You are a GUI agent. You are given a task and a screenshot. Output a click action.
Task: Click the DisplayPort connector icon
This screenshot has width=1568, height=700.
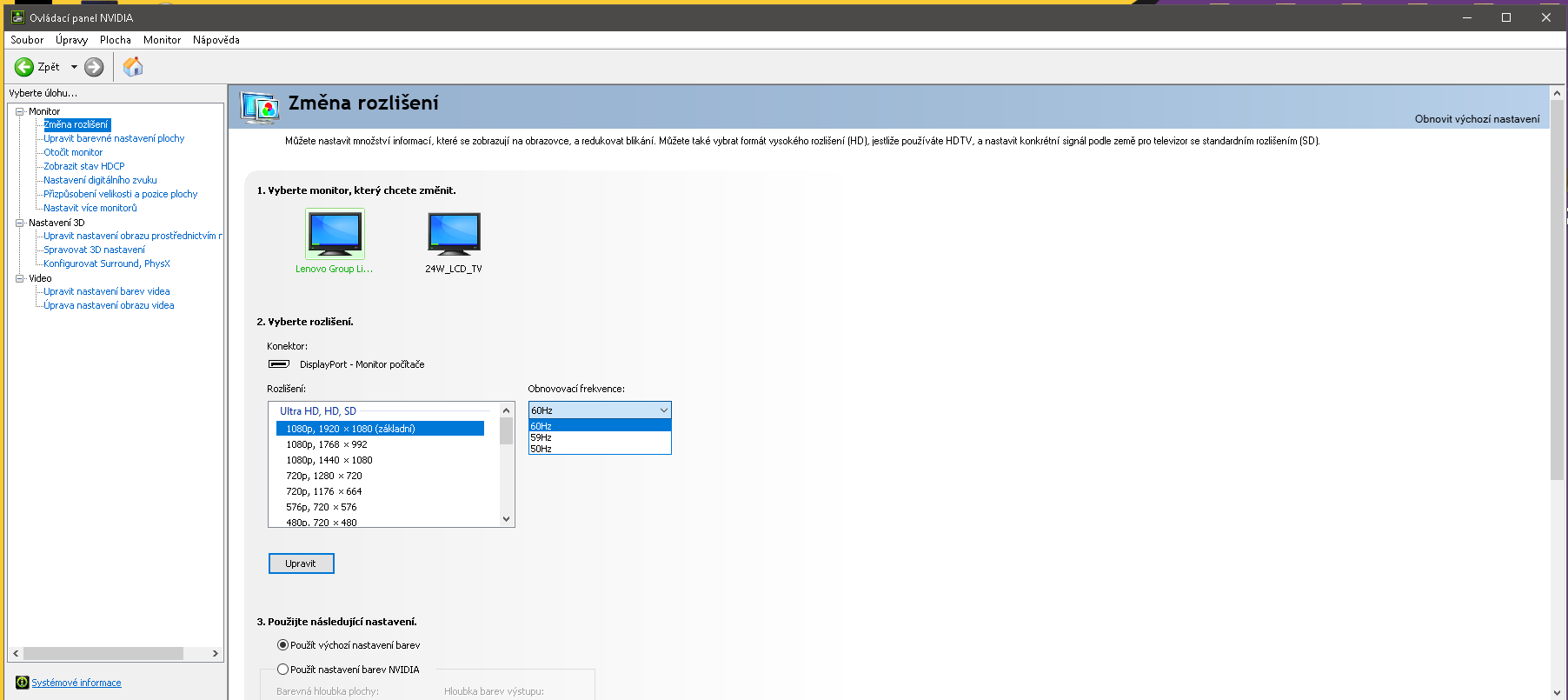(279, 364)
